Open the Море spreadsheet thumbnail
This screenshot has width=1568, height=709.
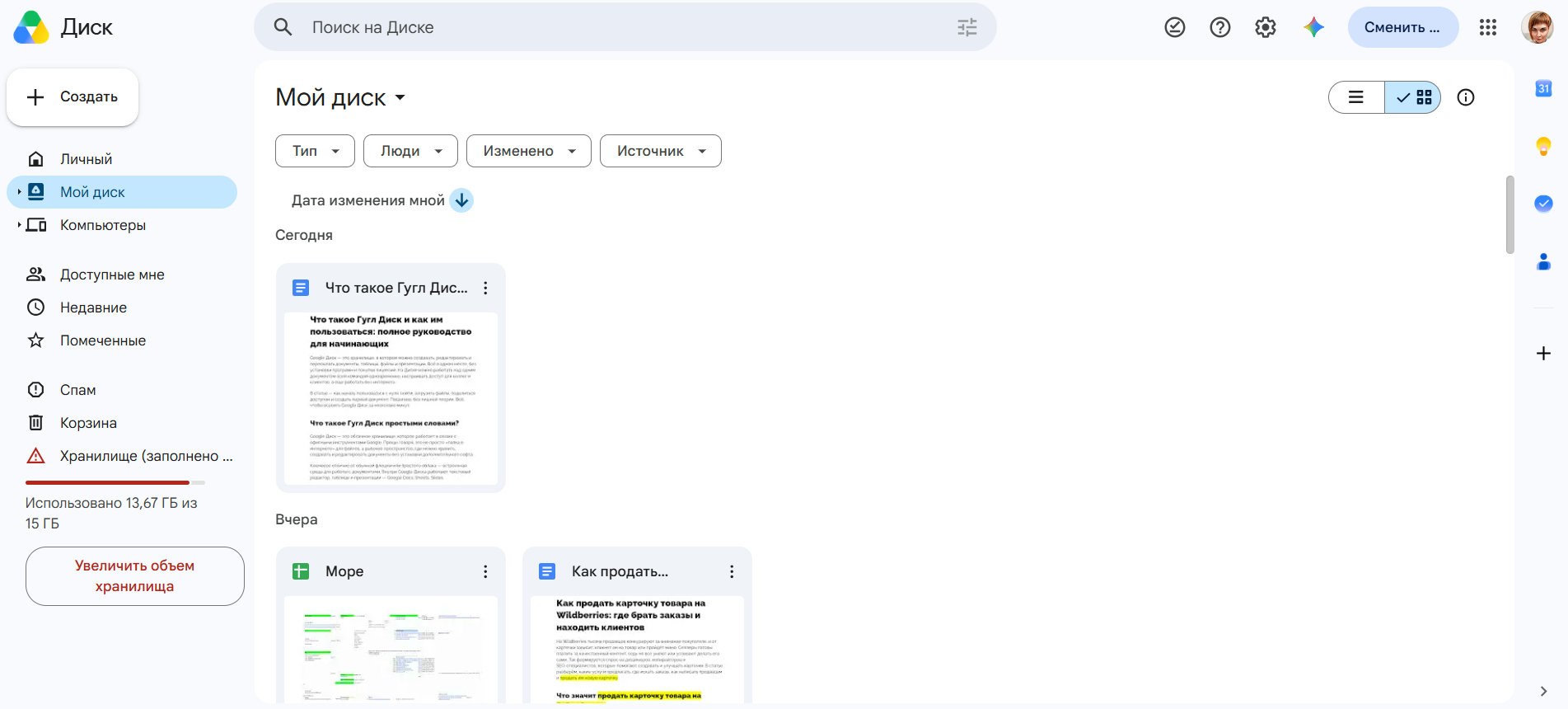click(391, 649)
